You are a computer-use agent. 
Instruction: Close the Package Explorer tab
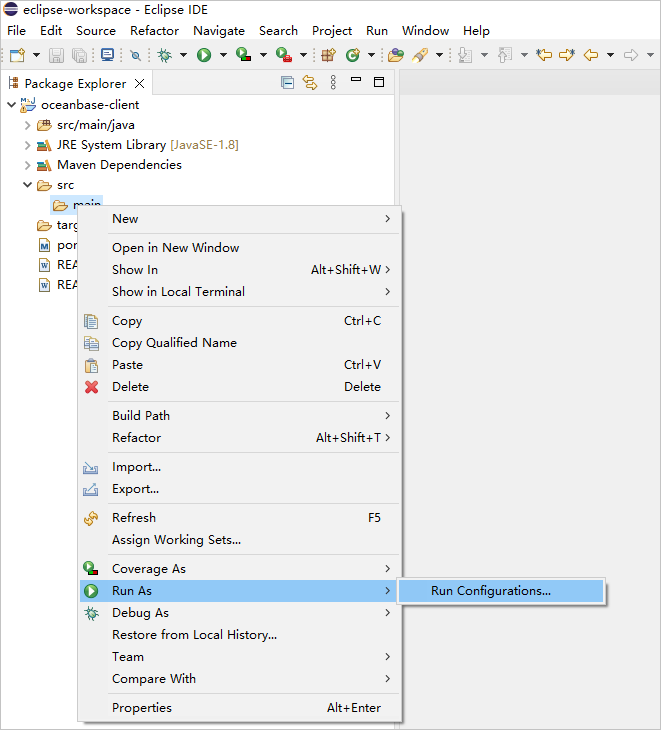pos(140,84)
